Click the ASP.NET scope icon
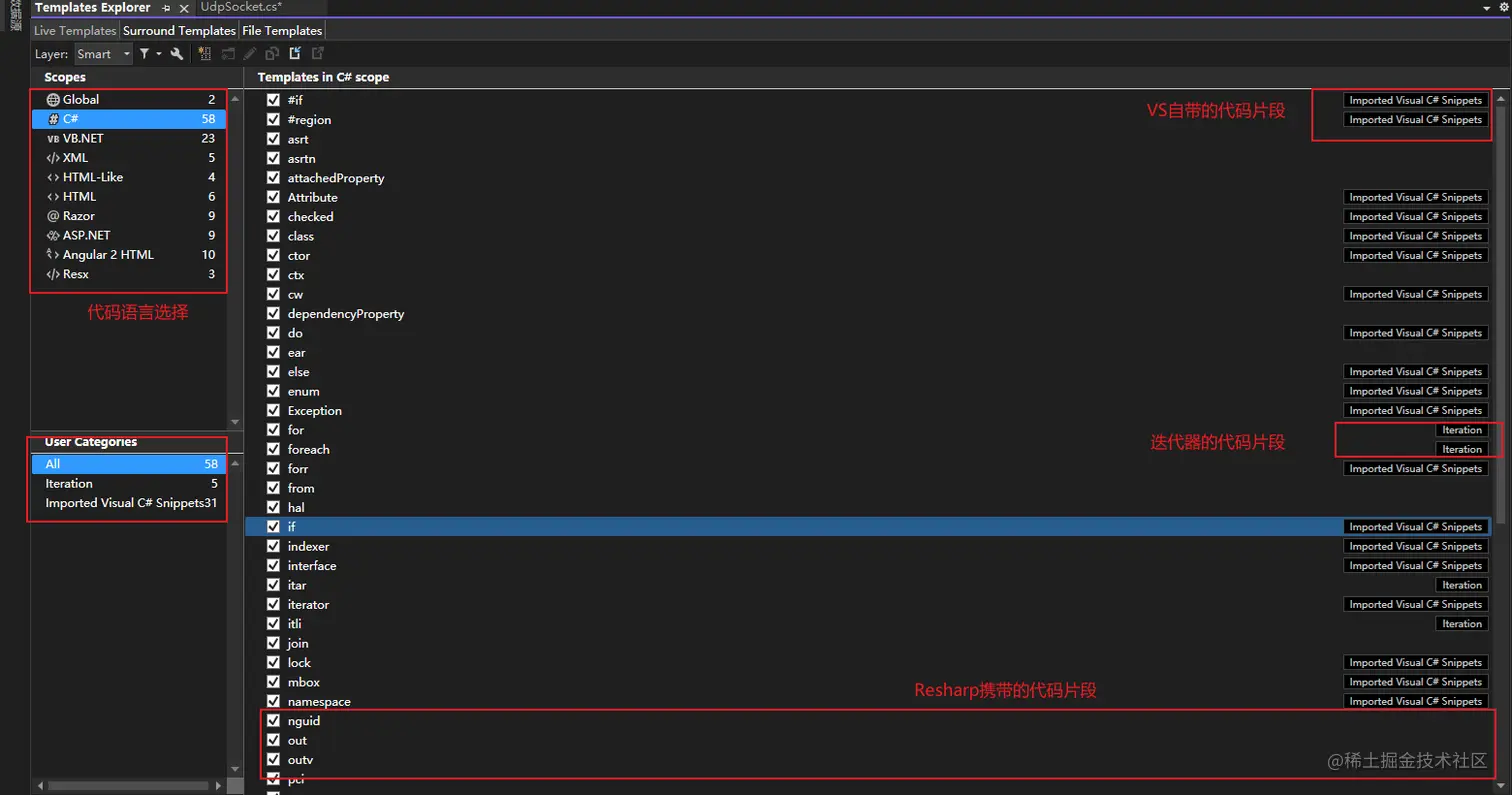 [x=53, y=236]
